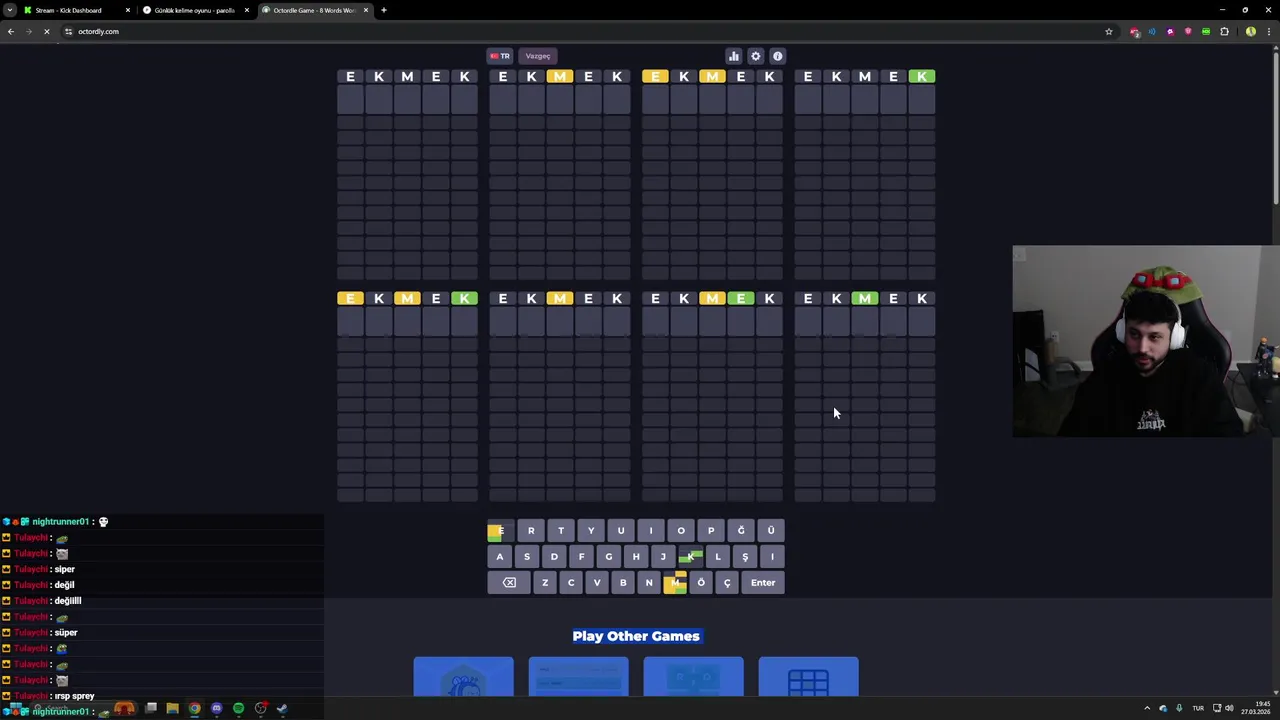Go back to the previous page

point(11,32)
